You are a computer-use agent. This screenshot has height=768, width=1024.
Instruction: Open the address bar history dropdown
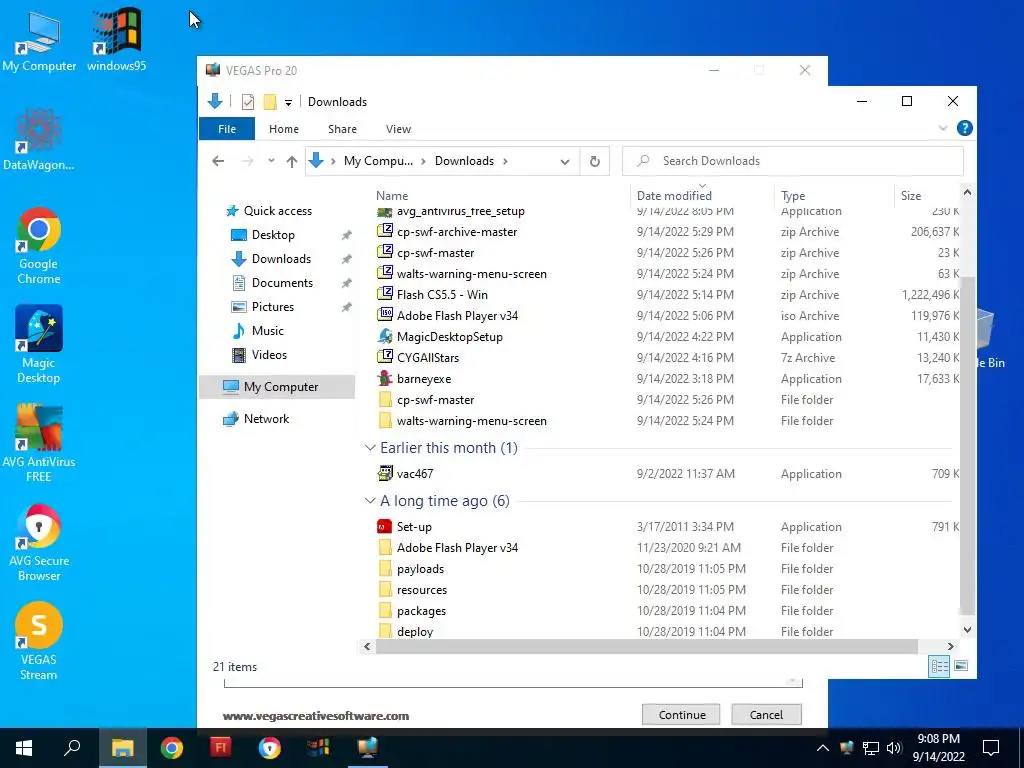[x=565, y=162]
